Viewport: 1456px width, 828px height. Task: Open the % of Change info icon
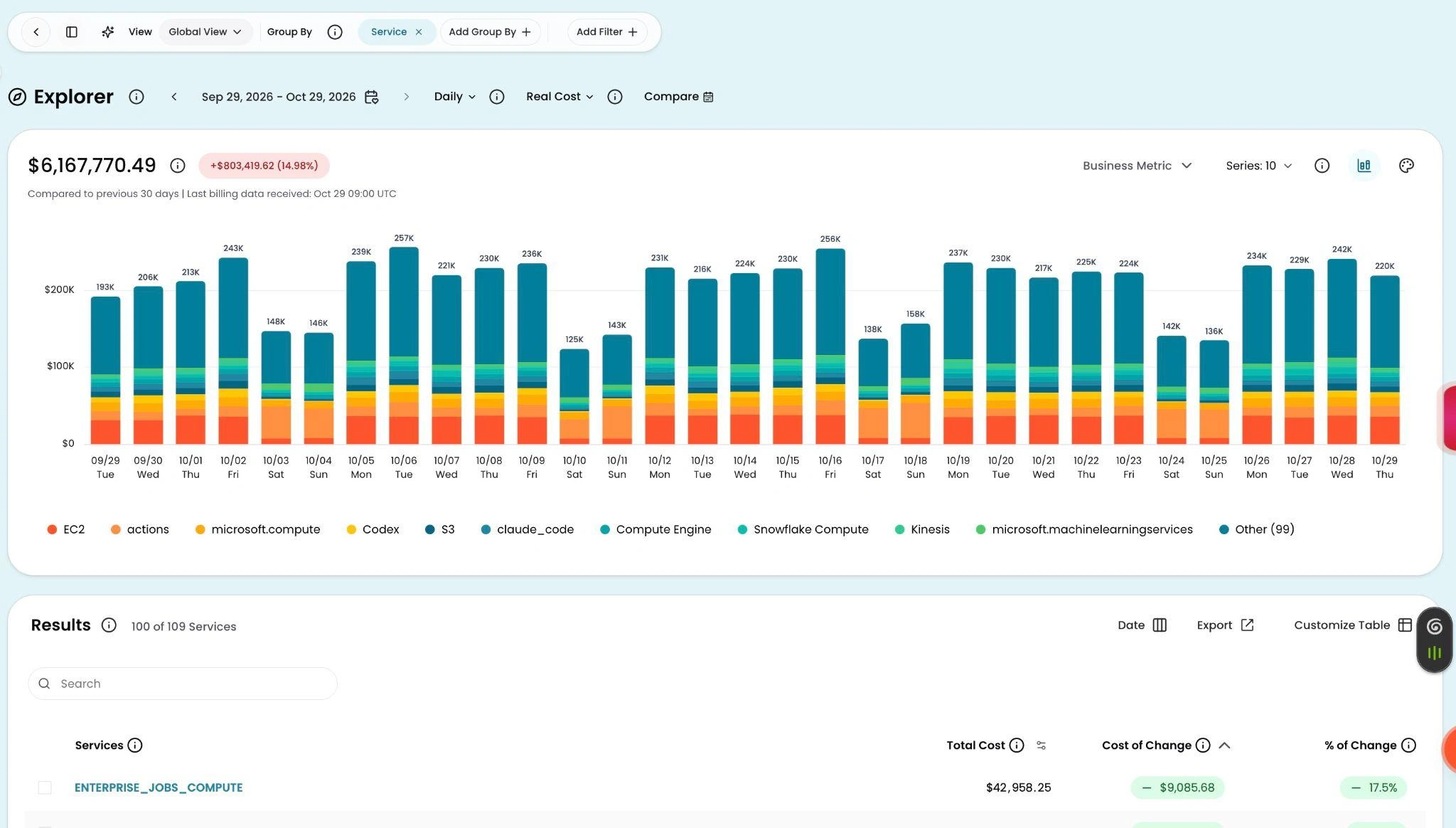[1408, 745]
